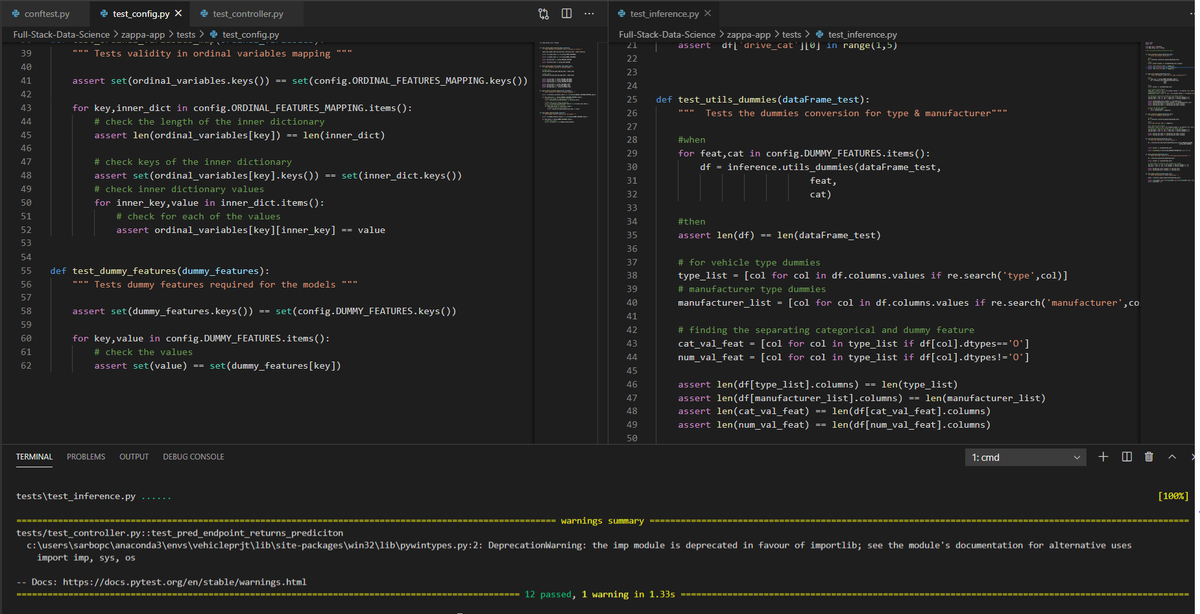Click 'def test_dummy_features' function definition line
Image resolution: width=1200 pixels, height=614 pixels.
tap(159, 270)
